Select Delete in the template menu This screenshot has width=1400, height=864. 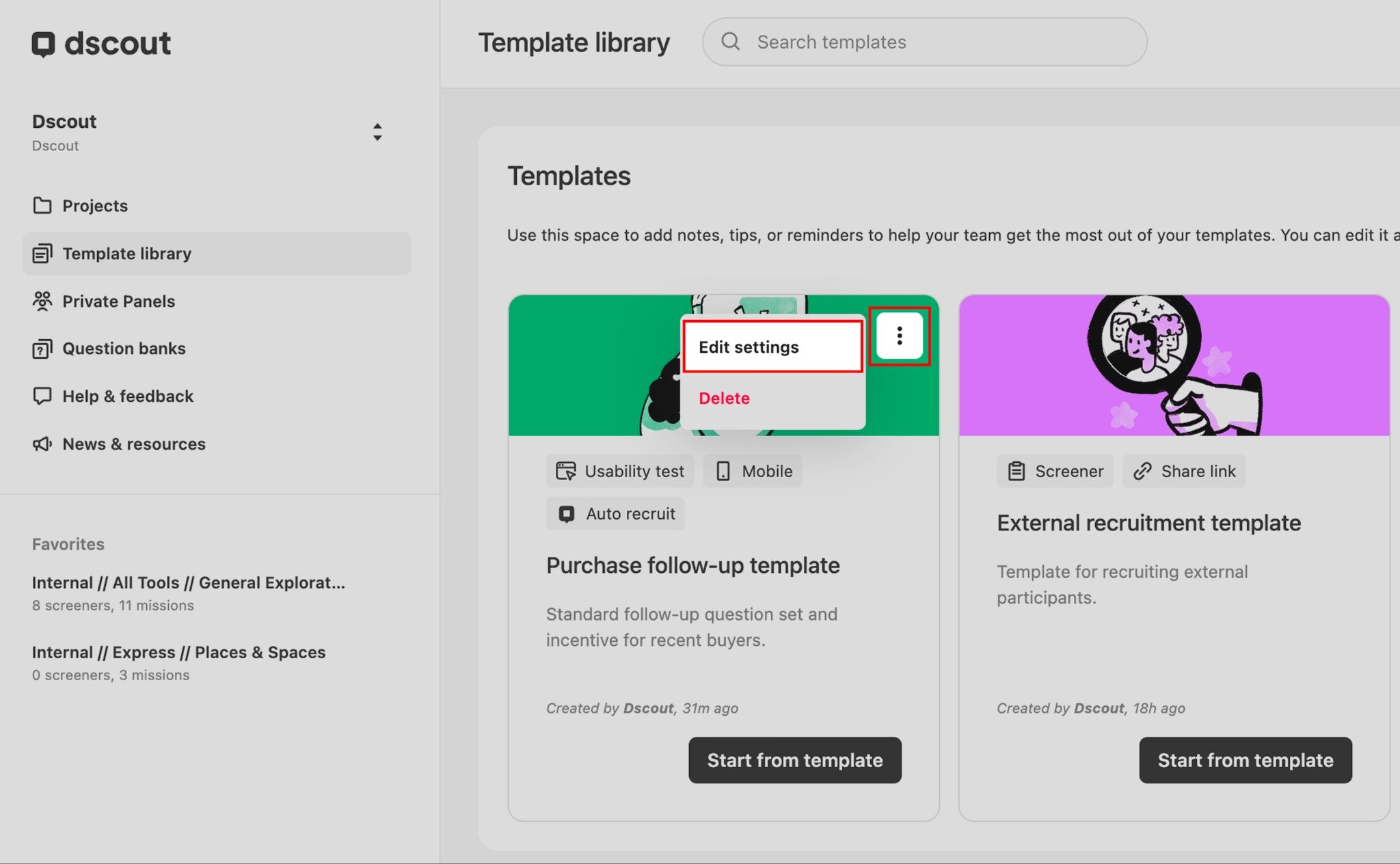724,399
